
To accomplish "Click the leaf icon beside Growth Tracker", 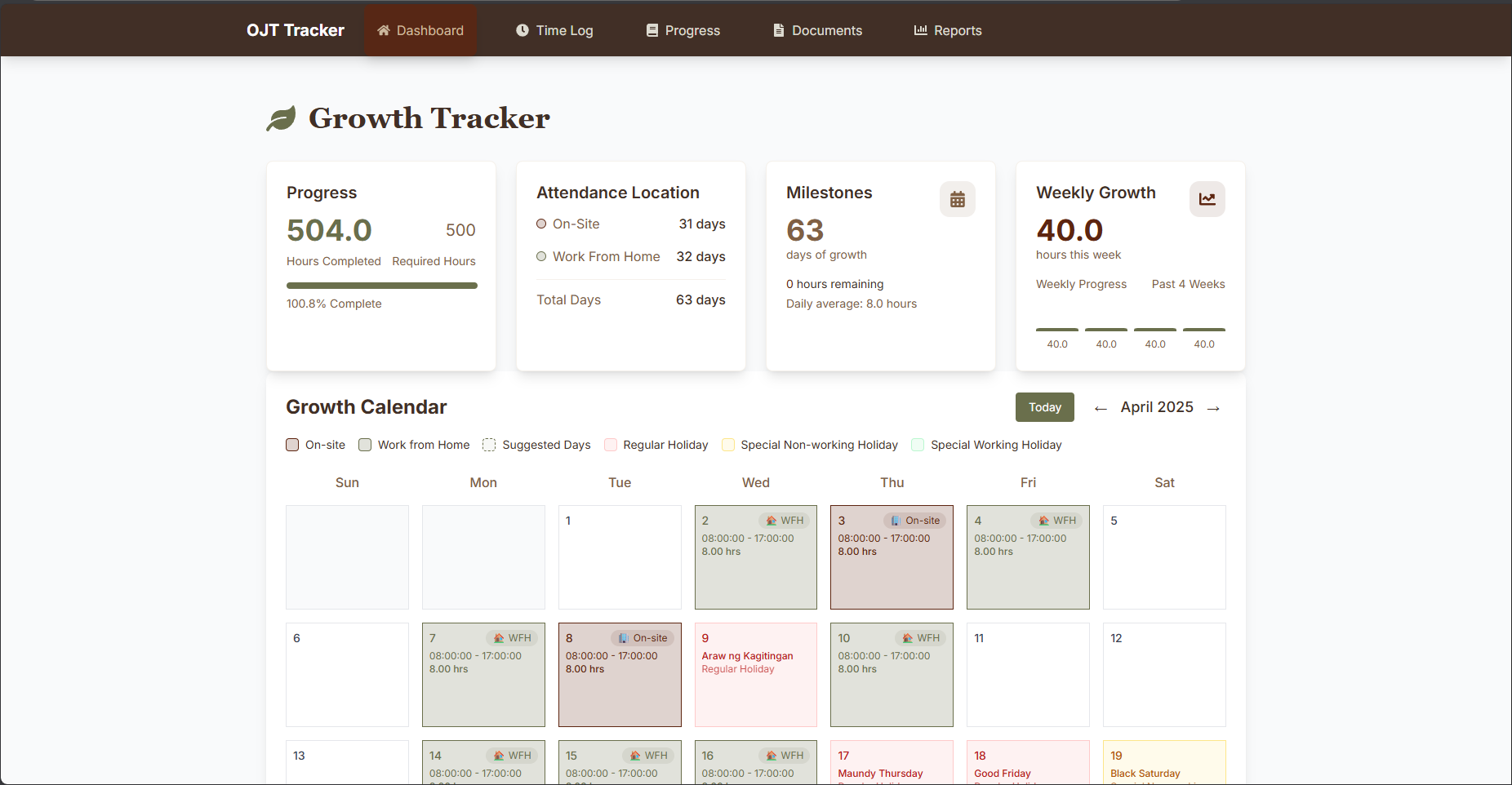I will click(281, 118).
